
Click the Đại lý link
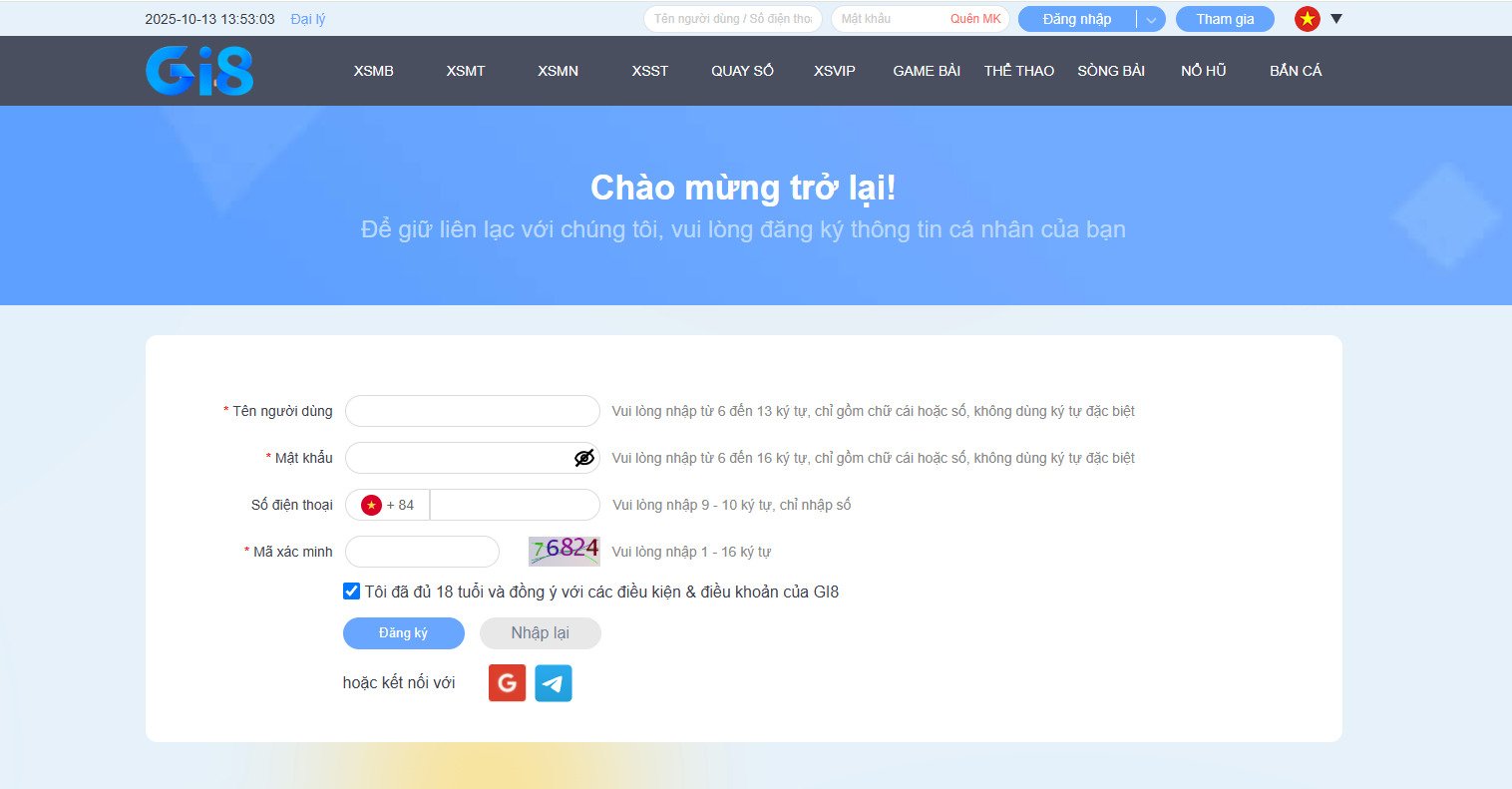point(307,19)
